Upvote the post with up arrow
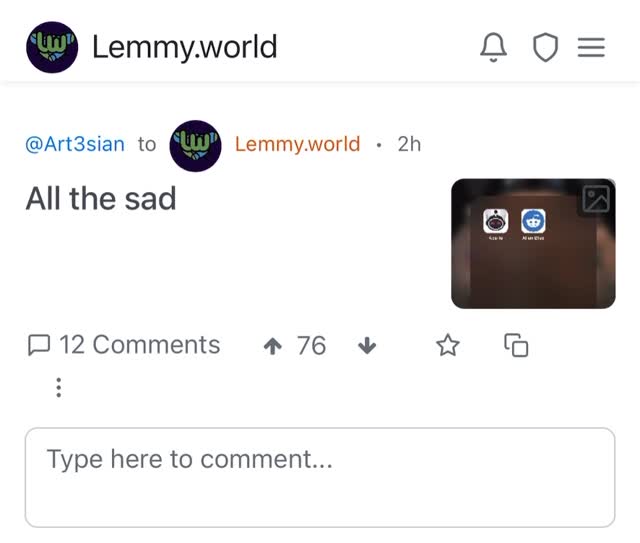The width and height of the screenshot is (640, 543). point(273,346)
